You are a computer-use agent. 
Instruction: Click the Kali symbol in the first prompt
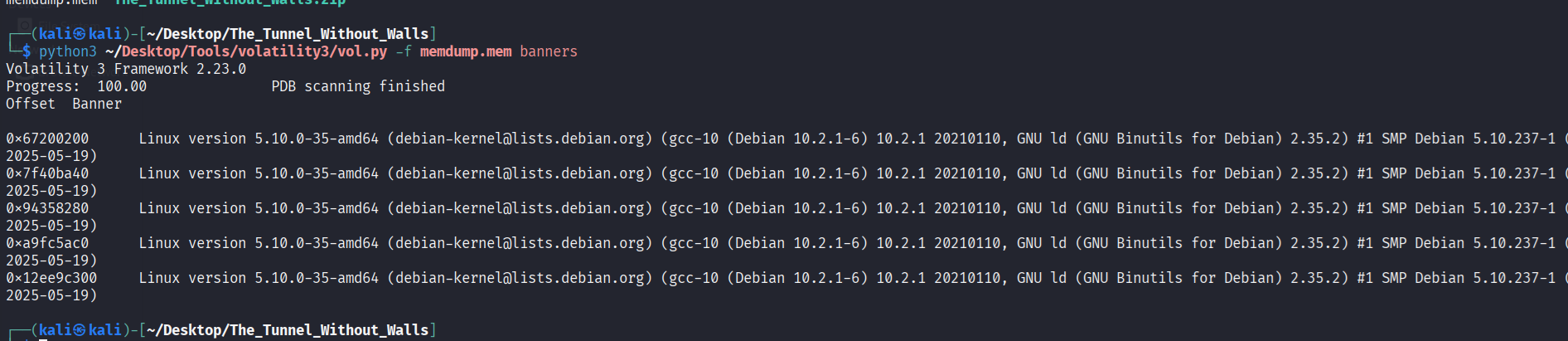tap(80, 34)
